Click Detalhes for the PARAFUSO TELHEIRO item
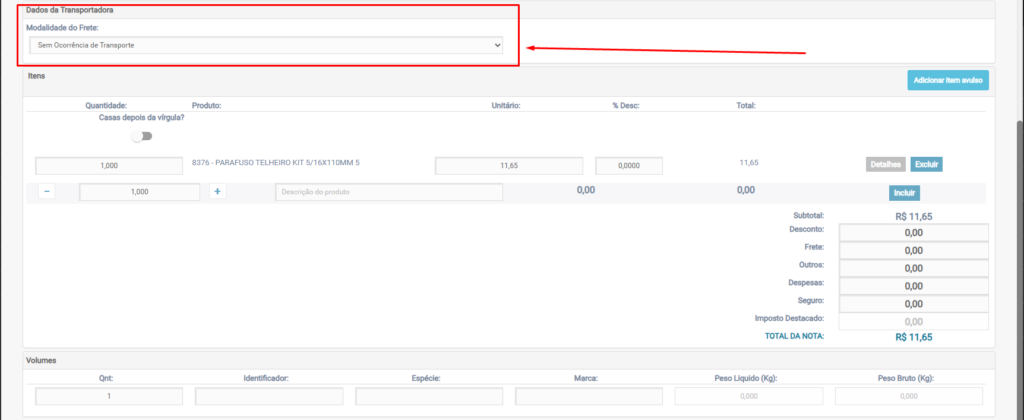 tap(885, 165)
